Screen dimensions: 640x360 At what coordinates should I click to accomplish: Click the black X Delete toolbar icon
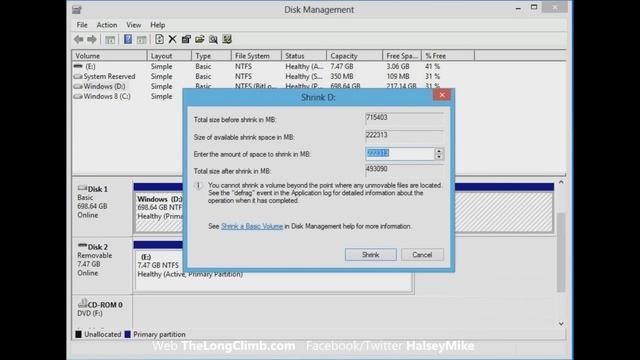[x=173, y=39]
